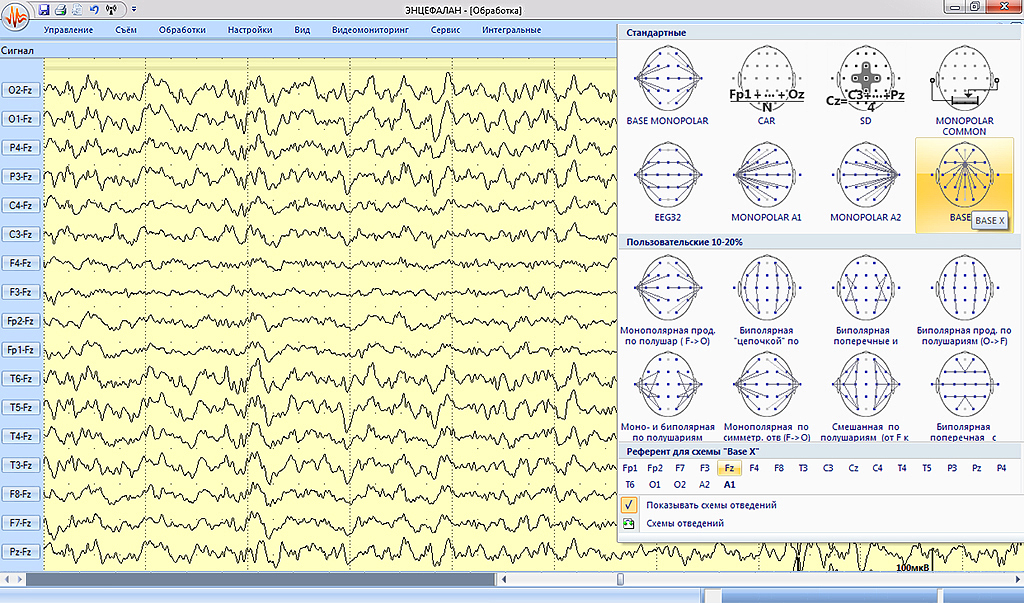Click the O2-Fz channel label button
This screenshot has width=1024, height=603.
pos(21,90)
